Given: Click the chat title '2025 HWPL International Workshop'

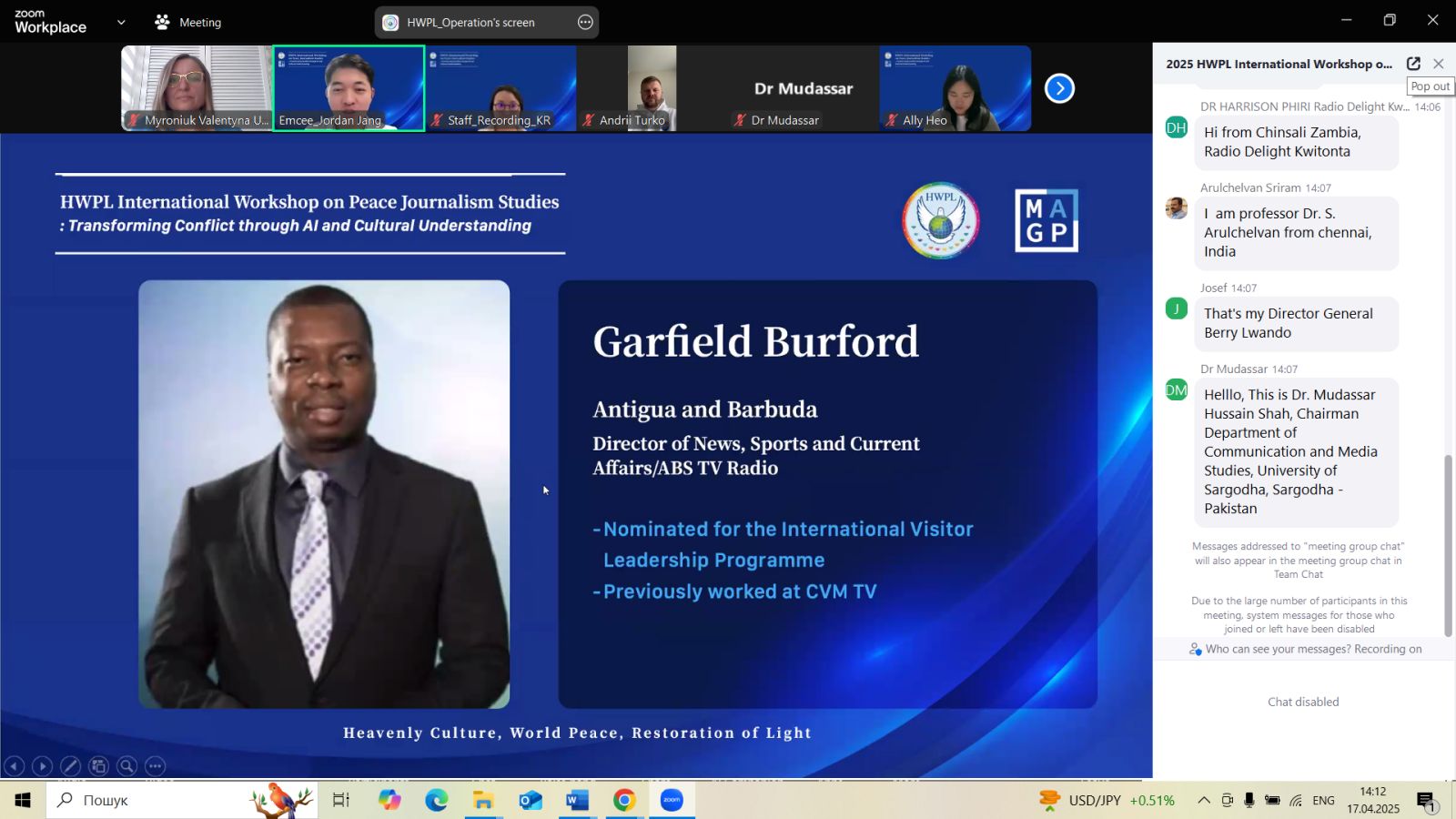Looking at the screenshot, I should pos(1279,64).
